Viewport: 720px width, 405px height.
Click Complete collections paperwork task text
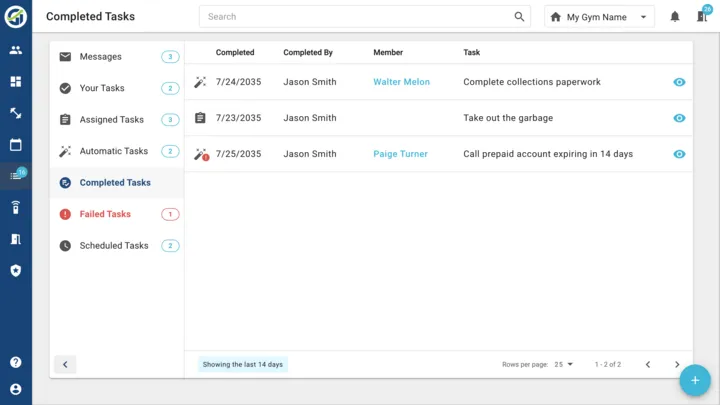(x=532, y=82)
